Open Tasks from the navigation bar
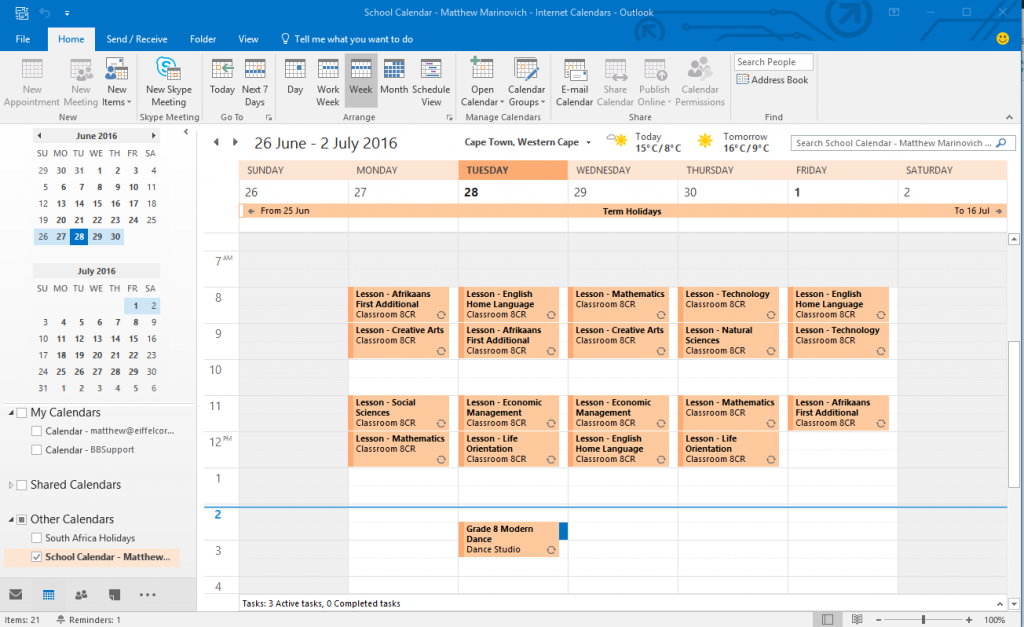 pos(114,594)
